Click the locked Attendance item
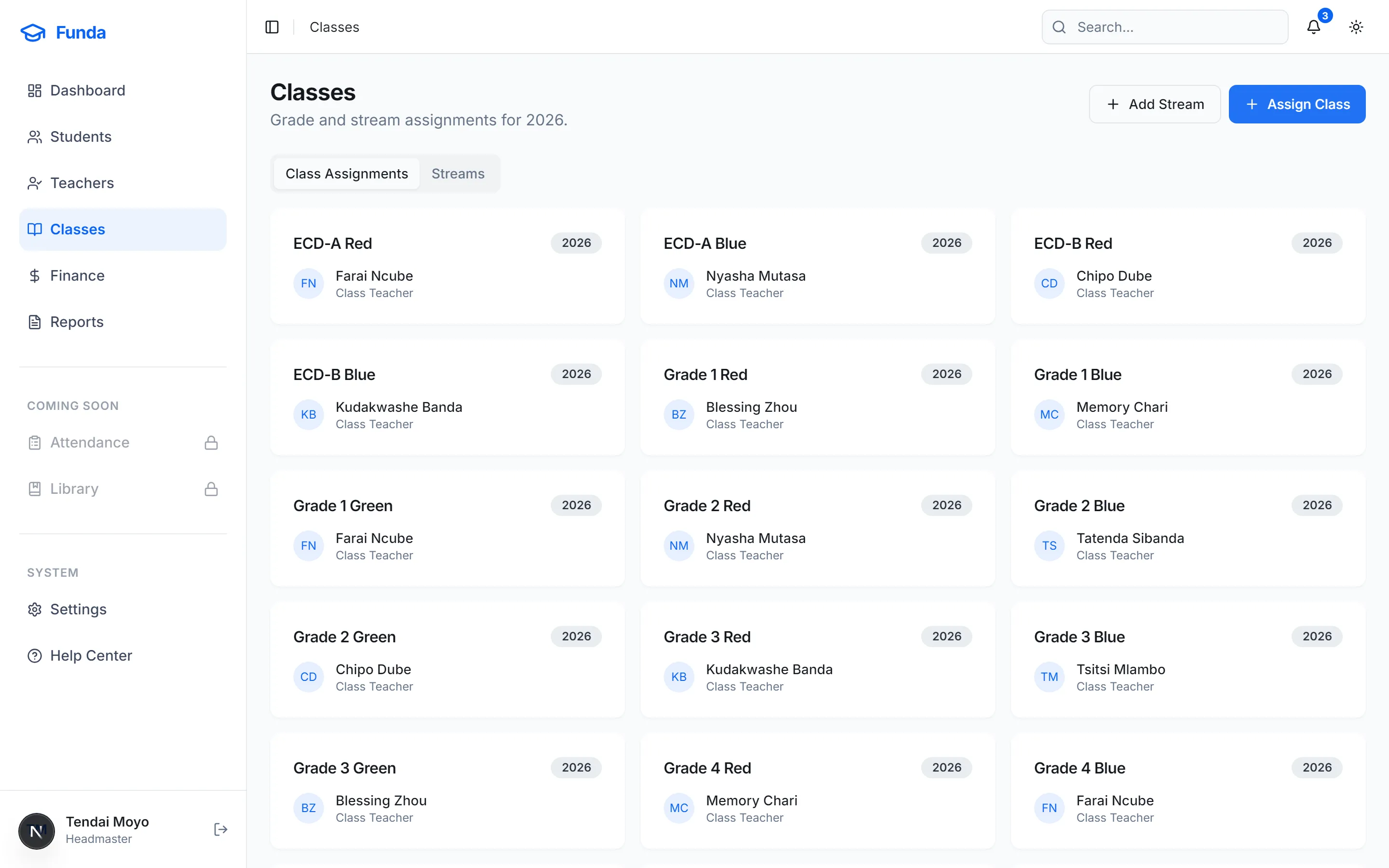 pyautogui.click(x=123, y=443)
